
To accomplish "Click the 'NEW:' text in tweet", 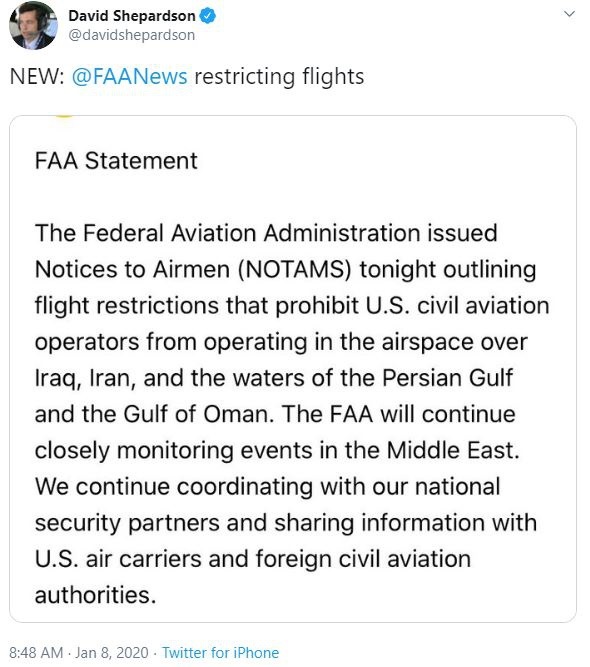I will tap(37, 77).
